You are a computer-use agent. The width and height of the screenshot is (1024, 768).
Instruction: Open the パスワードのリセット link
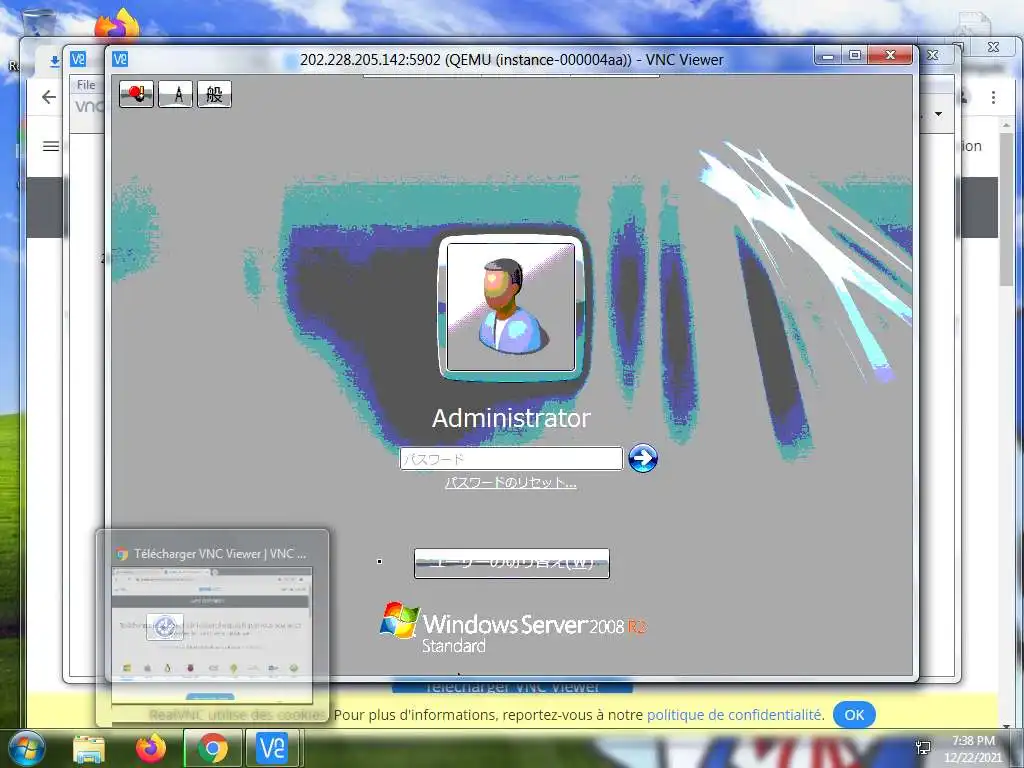(511, 483)
